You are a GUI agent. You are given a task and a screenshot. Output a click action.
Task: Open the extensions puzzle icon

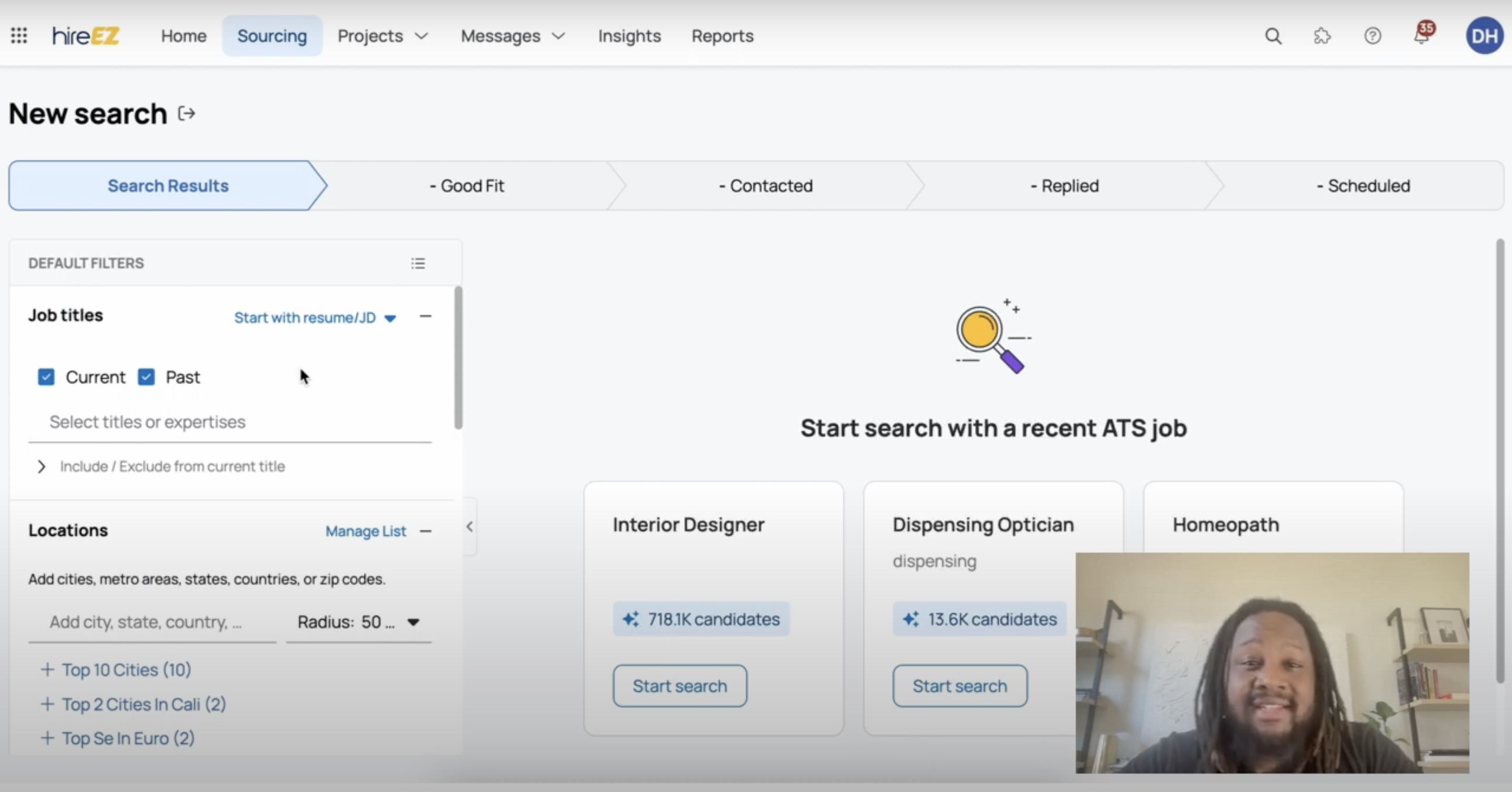(x=1322, y=36)
